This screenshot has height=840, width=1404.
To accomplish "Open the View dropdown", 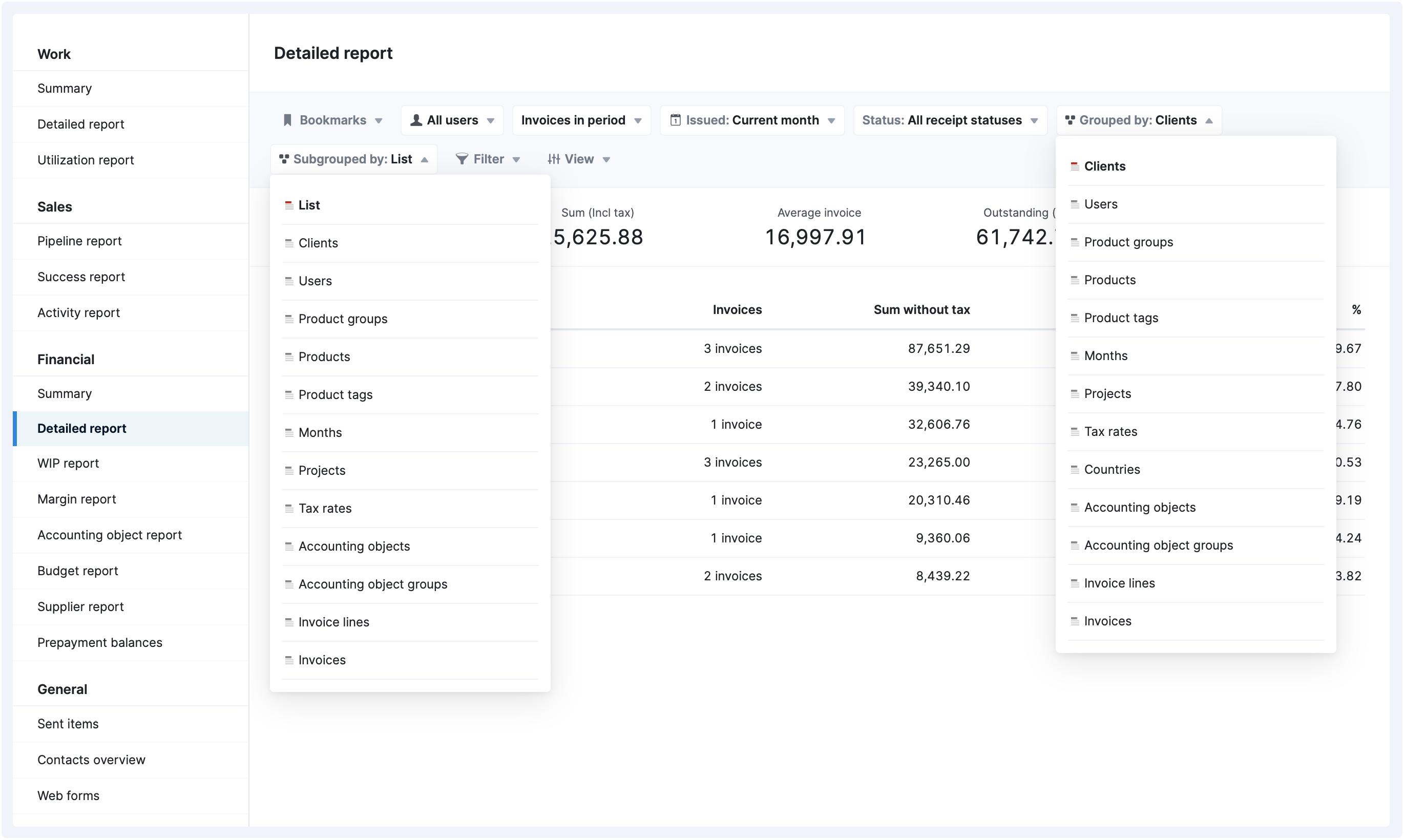I will point(579,159).
